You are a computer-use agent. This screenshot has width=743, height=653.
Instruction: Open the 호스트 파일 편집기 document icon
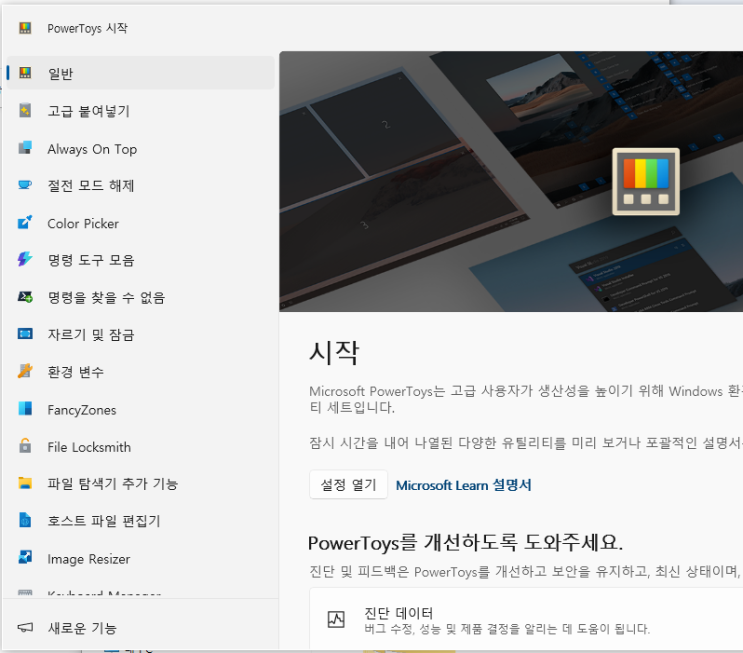[25, 520]
